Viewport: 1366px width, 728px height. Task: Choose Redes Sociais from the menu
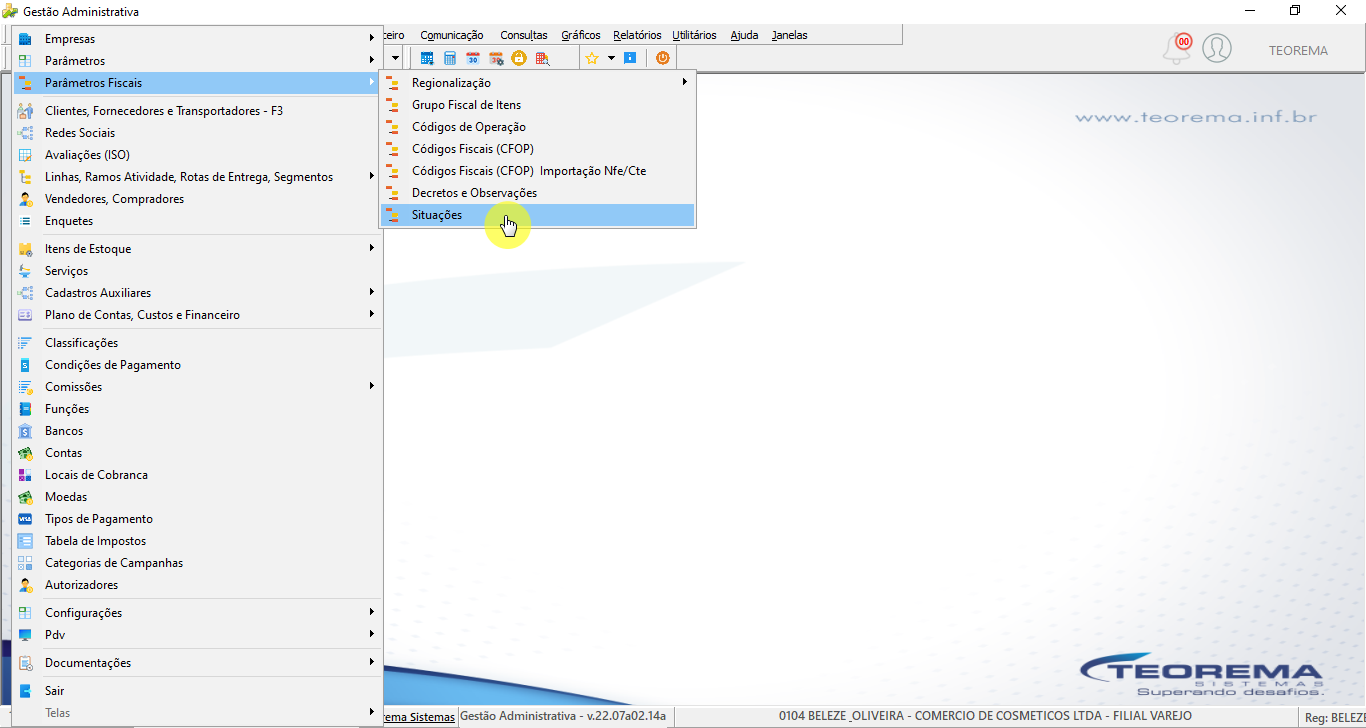198,133
